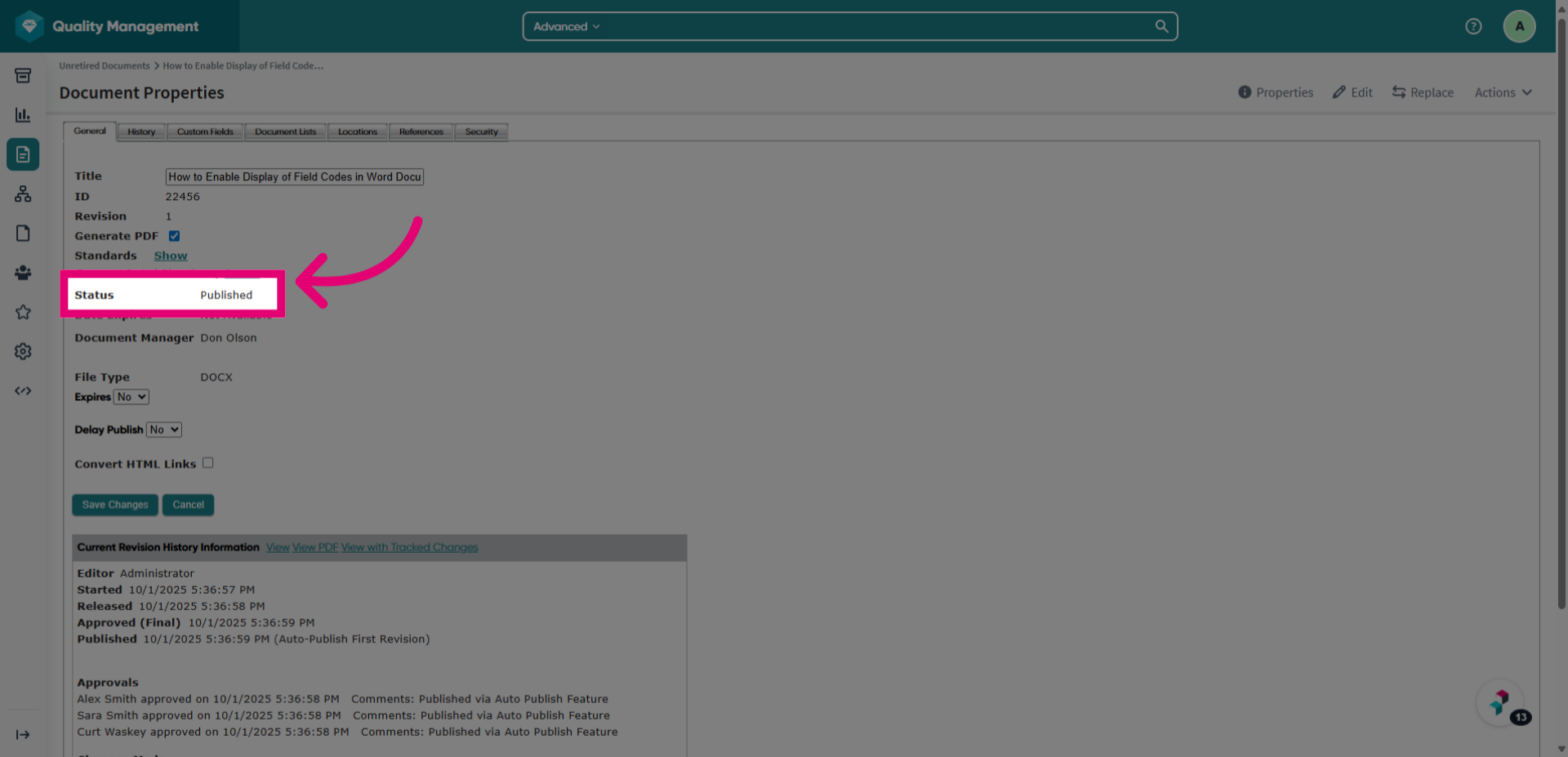
Task: Open the Advanced search dropdown
Action: [567, 26]
